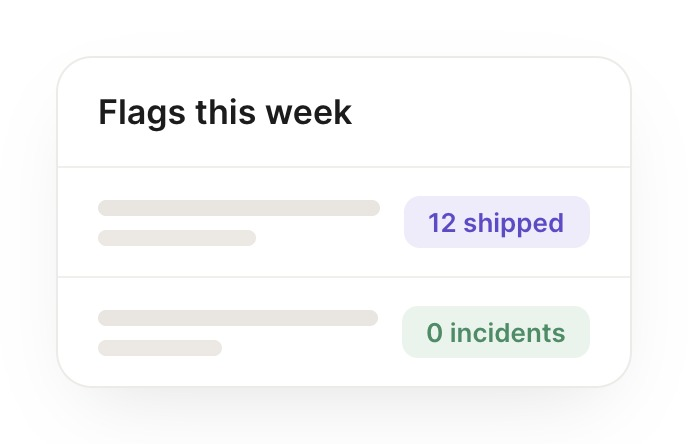
Task: Click the word "shipped" inside the purple badge
Action: point(513,224)
